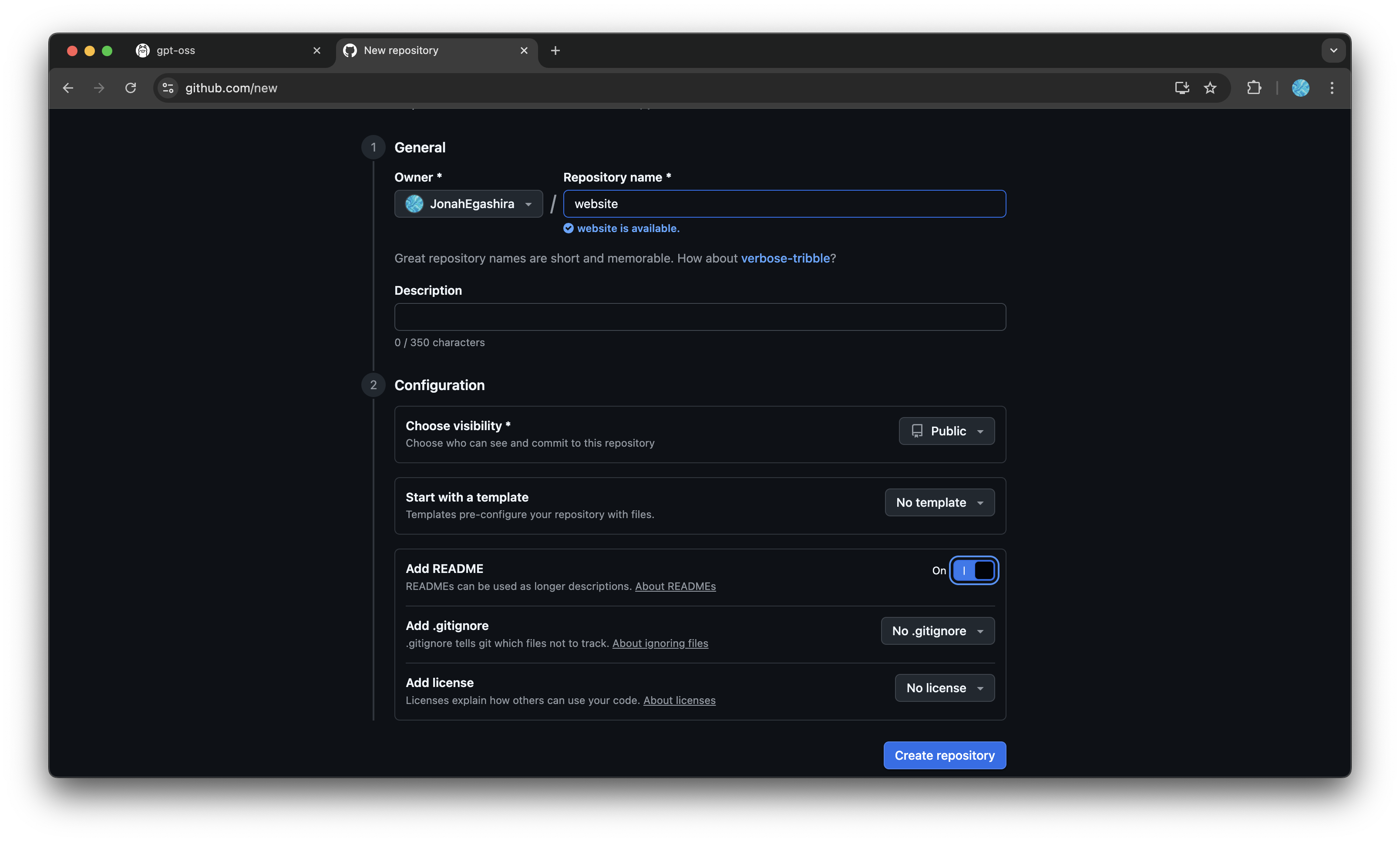Click the Create repository button
The width and height of the screenshot is (1400, 842).
(944, 754)
